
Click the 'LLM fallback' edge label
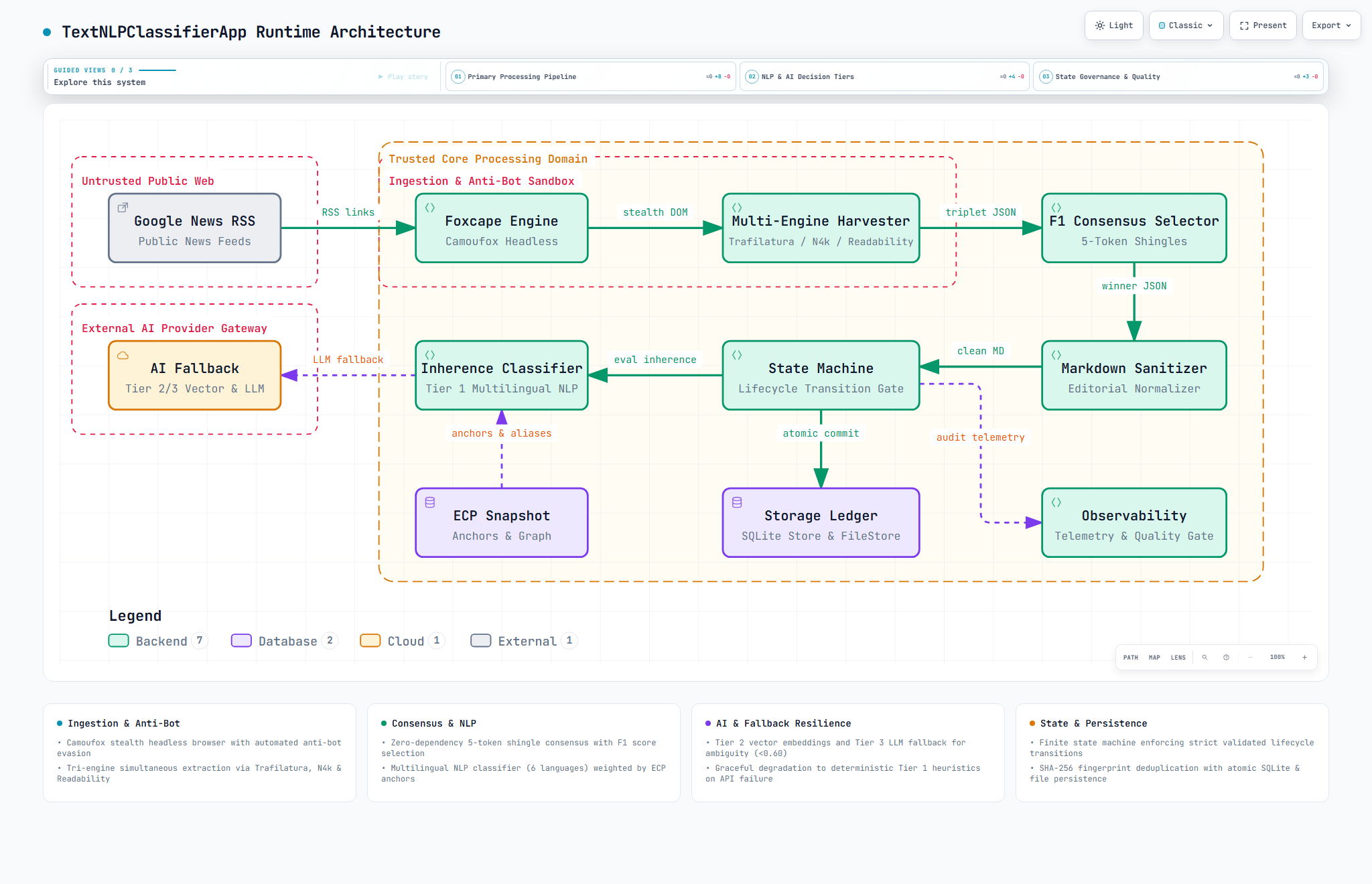[x=348, y=360]
